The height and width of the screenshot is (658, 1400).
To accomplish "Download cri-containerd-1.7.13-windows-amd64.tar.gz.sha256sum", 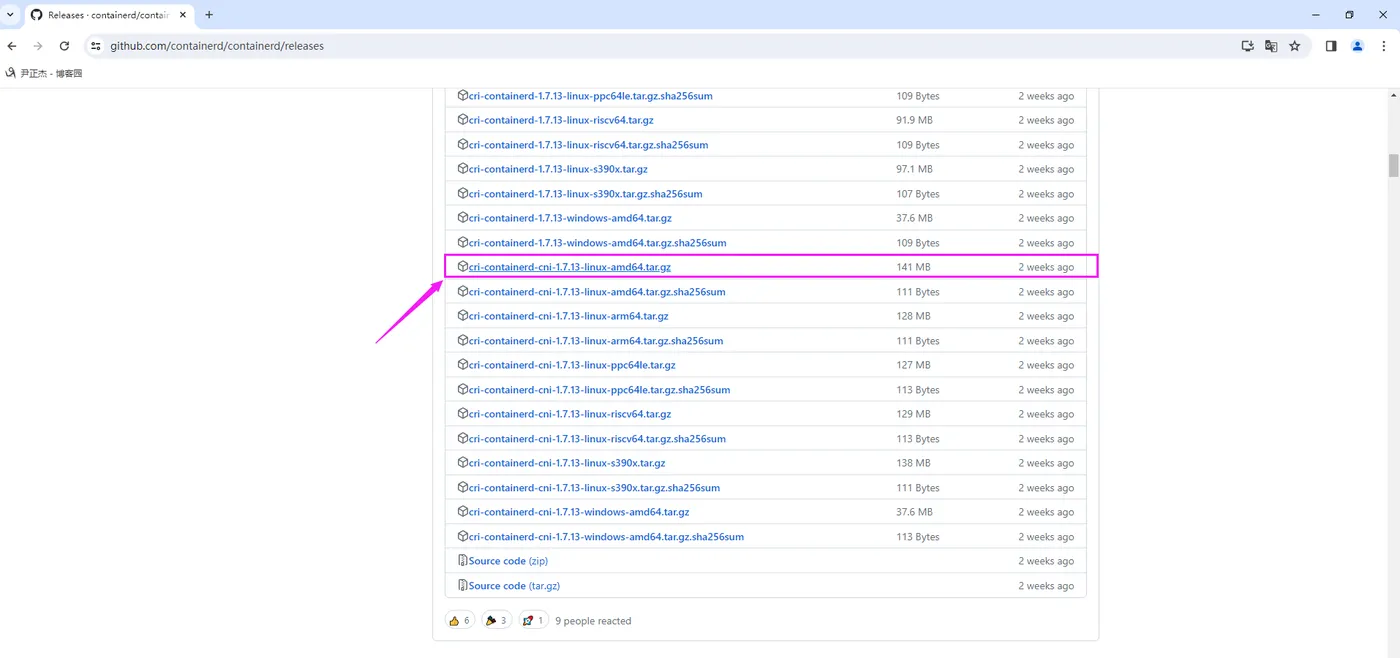I will pos(597,243).
